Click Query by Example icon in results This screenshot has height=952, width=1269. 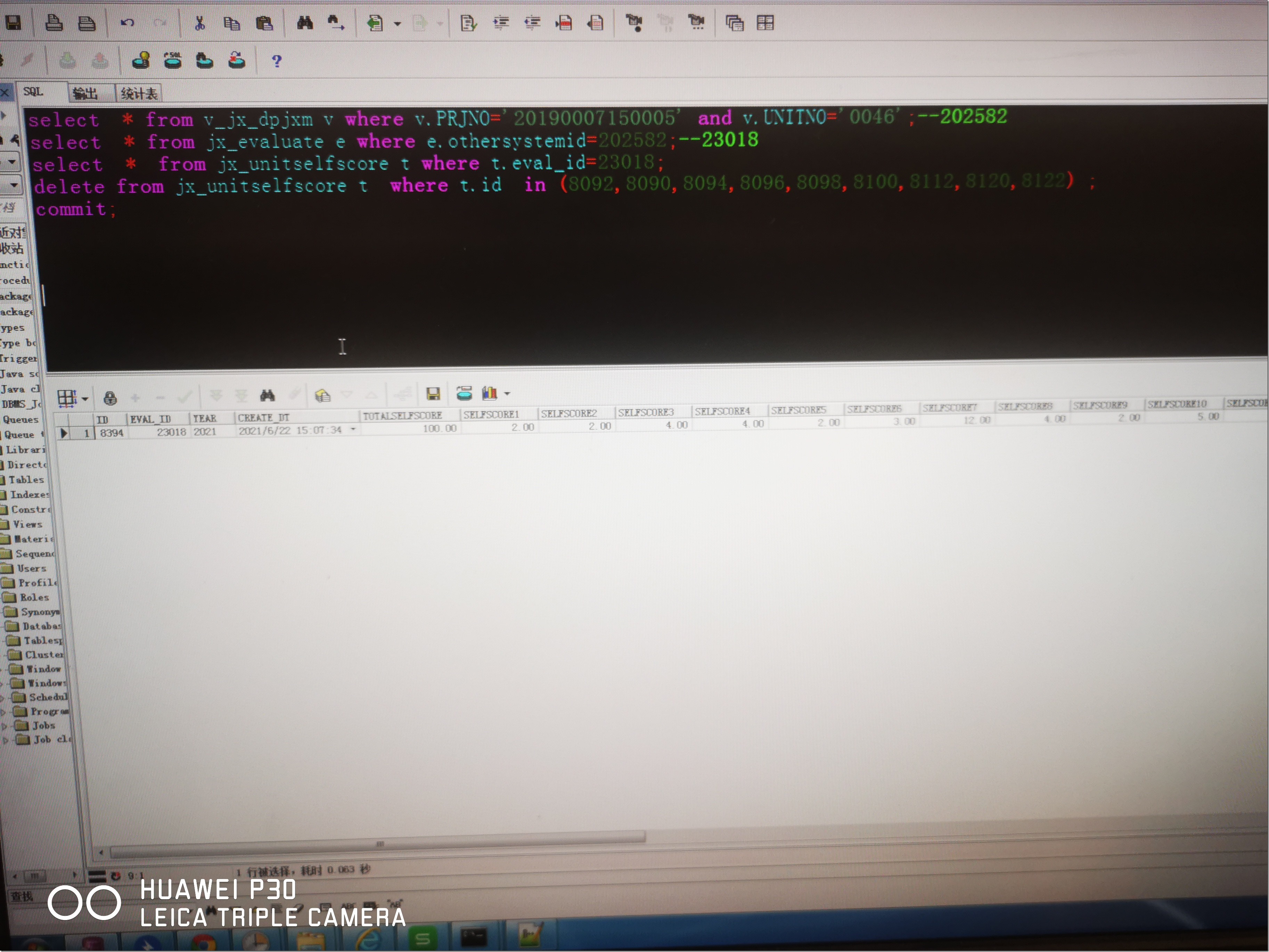click(322, 395)
